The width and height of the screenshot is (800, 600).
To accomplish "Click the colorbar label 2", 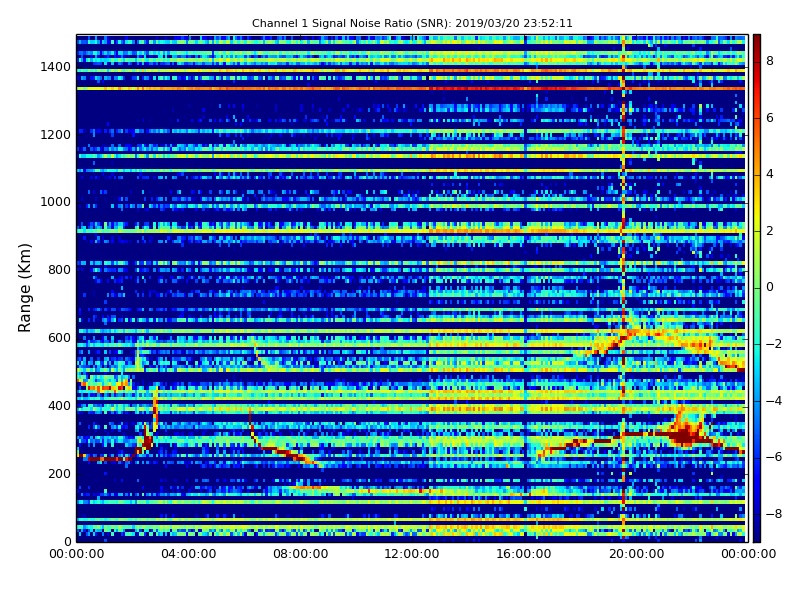I will (770, 231).
